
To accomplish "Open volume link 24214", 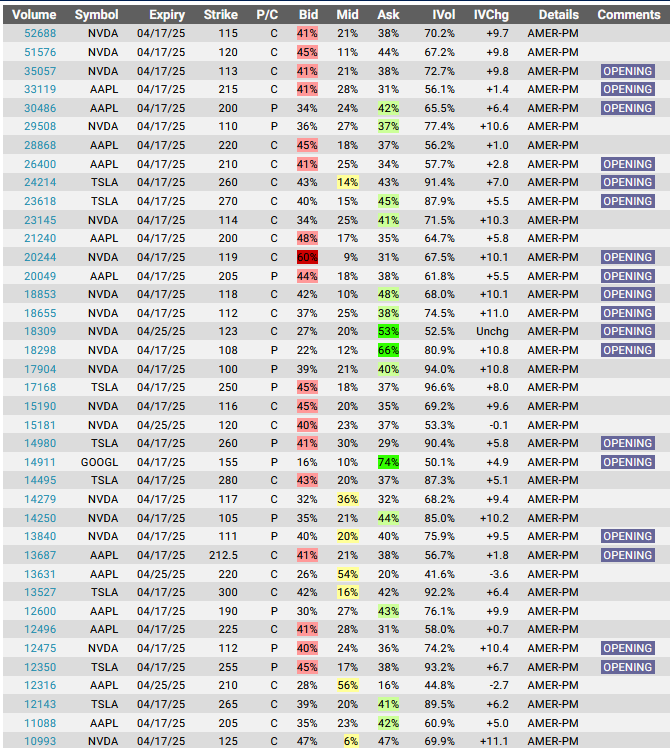I will (40, 182).
